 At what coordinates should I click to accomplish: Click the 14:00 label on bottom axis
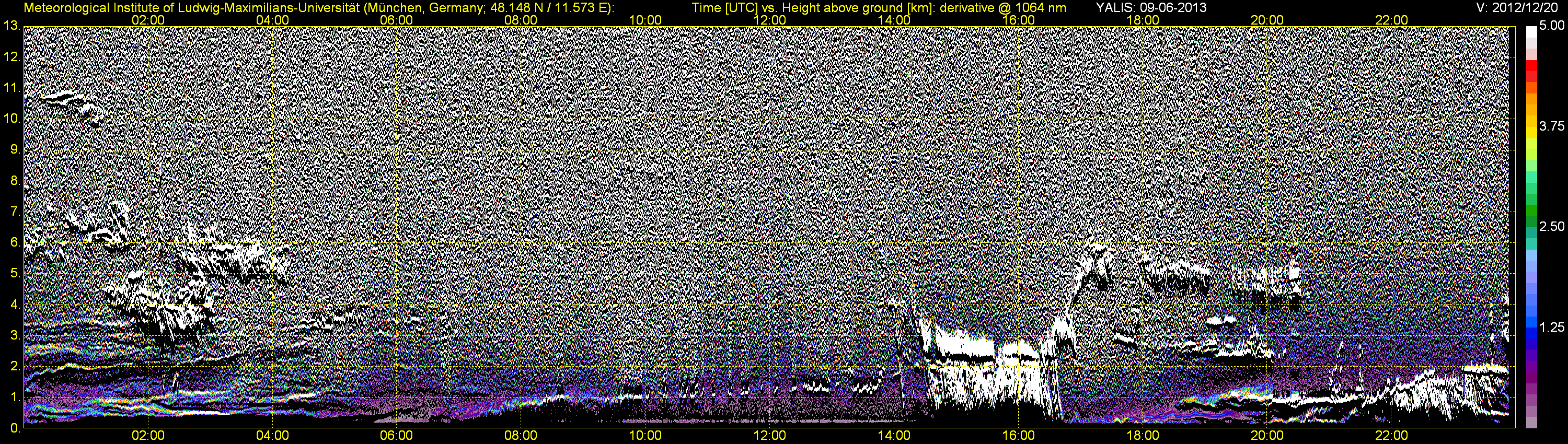pyautogui.click(x=894, y=436)
